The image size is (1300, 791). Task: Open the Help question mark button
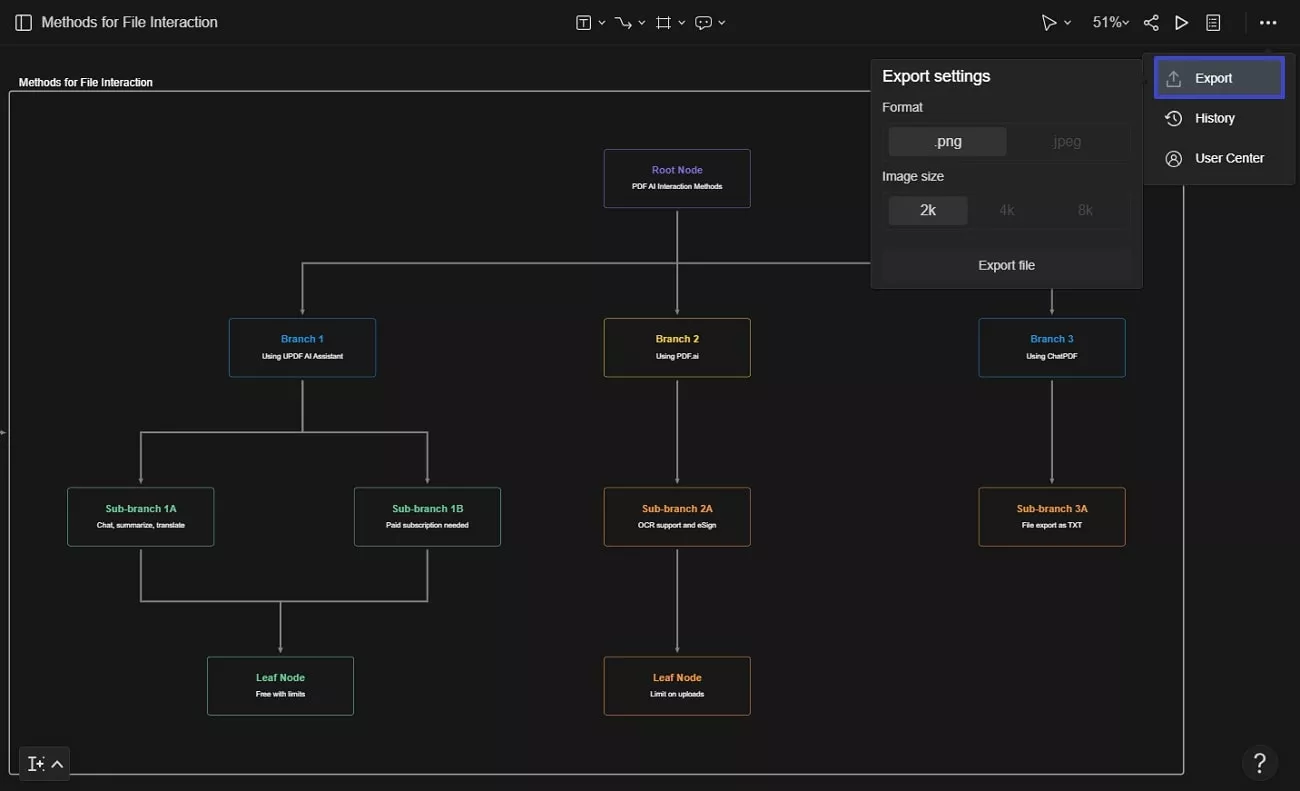tap(1259, 762)
